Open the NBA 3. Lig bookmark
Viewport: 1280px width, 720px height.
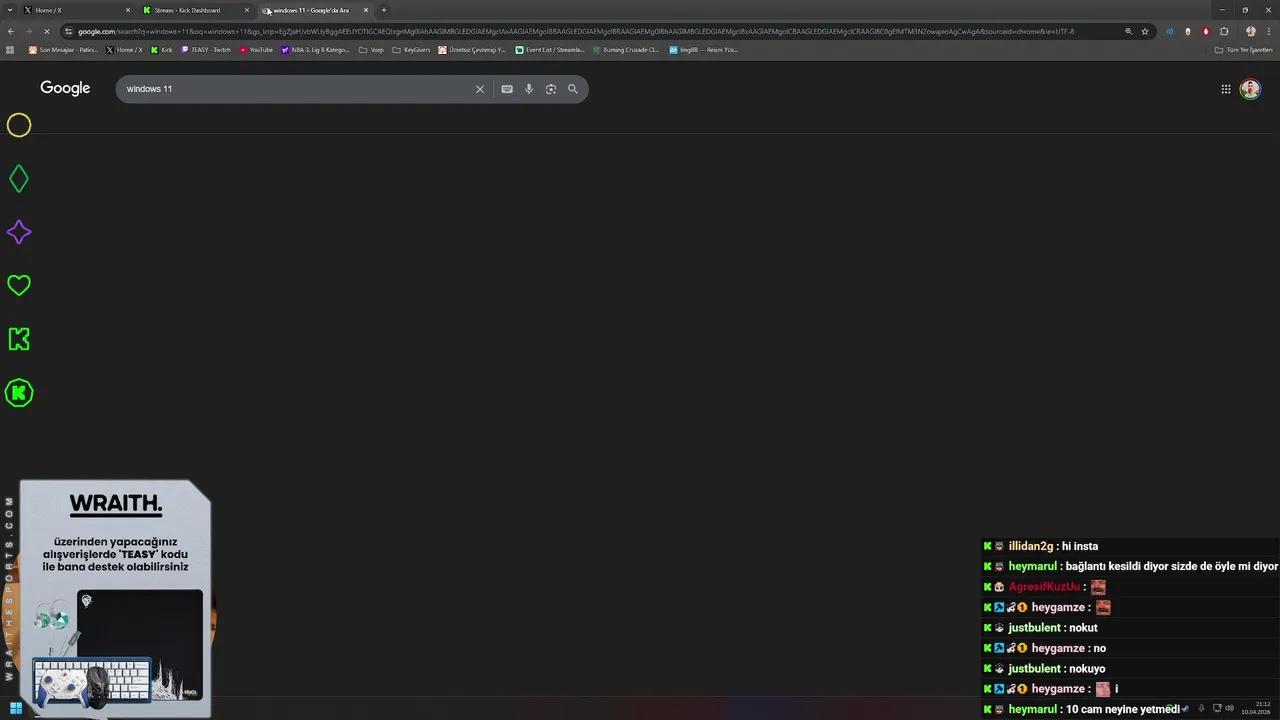point(316,49)
